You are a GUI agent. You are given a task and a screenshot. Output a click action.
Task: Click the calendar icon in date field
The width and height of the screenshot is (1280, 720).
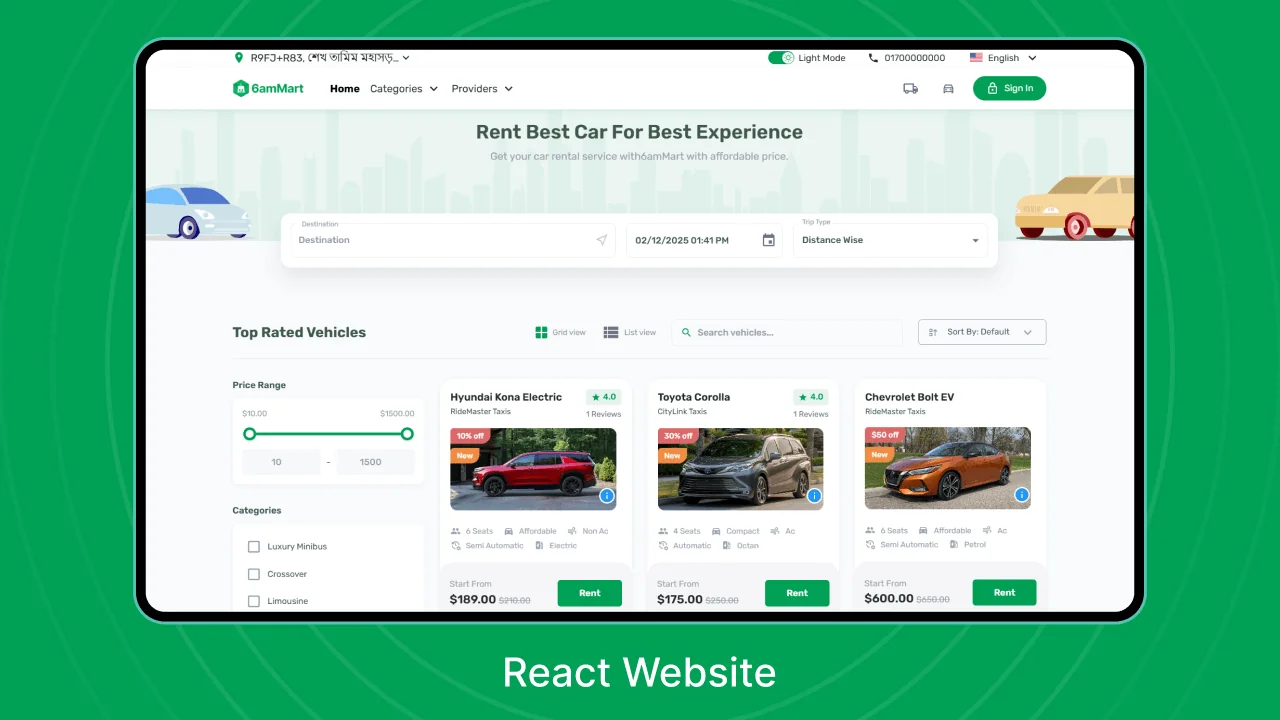(768, 240)
